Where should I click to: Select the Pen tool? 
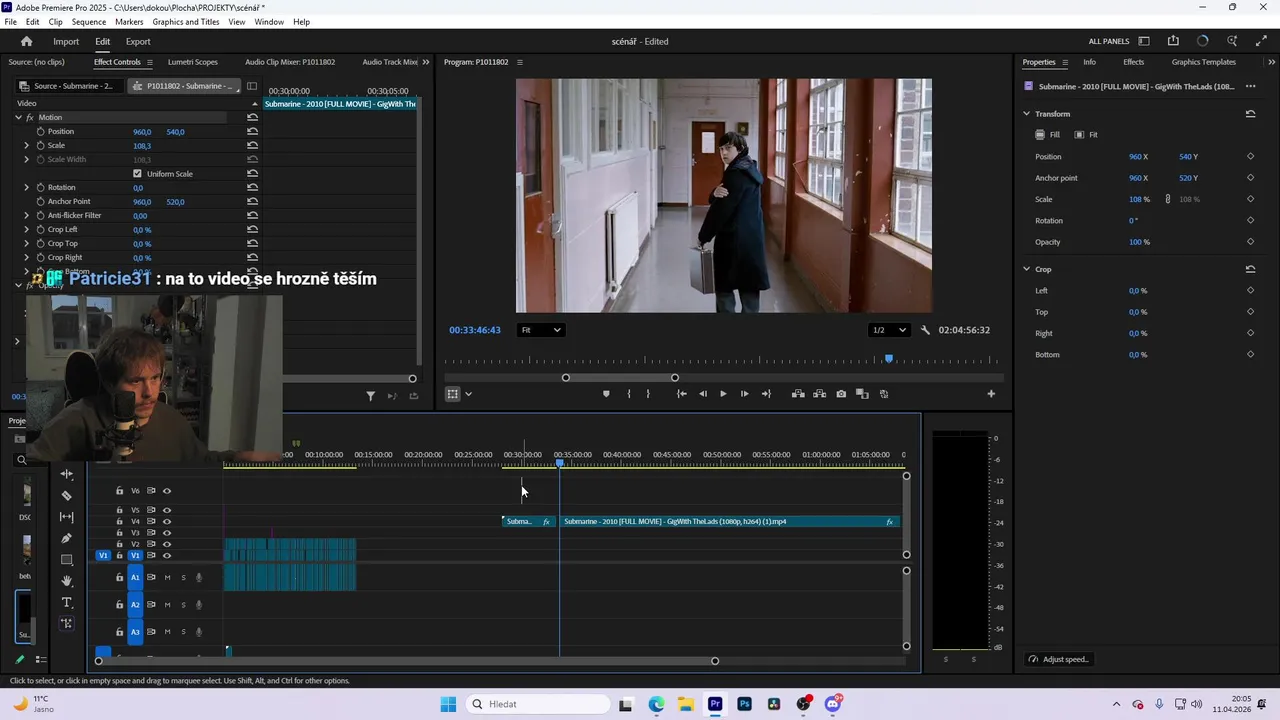tap(67, 538)
